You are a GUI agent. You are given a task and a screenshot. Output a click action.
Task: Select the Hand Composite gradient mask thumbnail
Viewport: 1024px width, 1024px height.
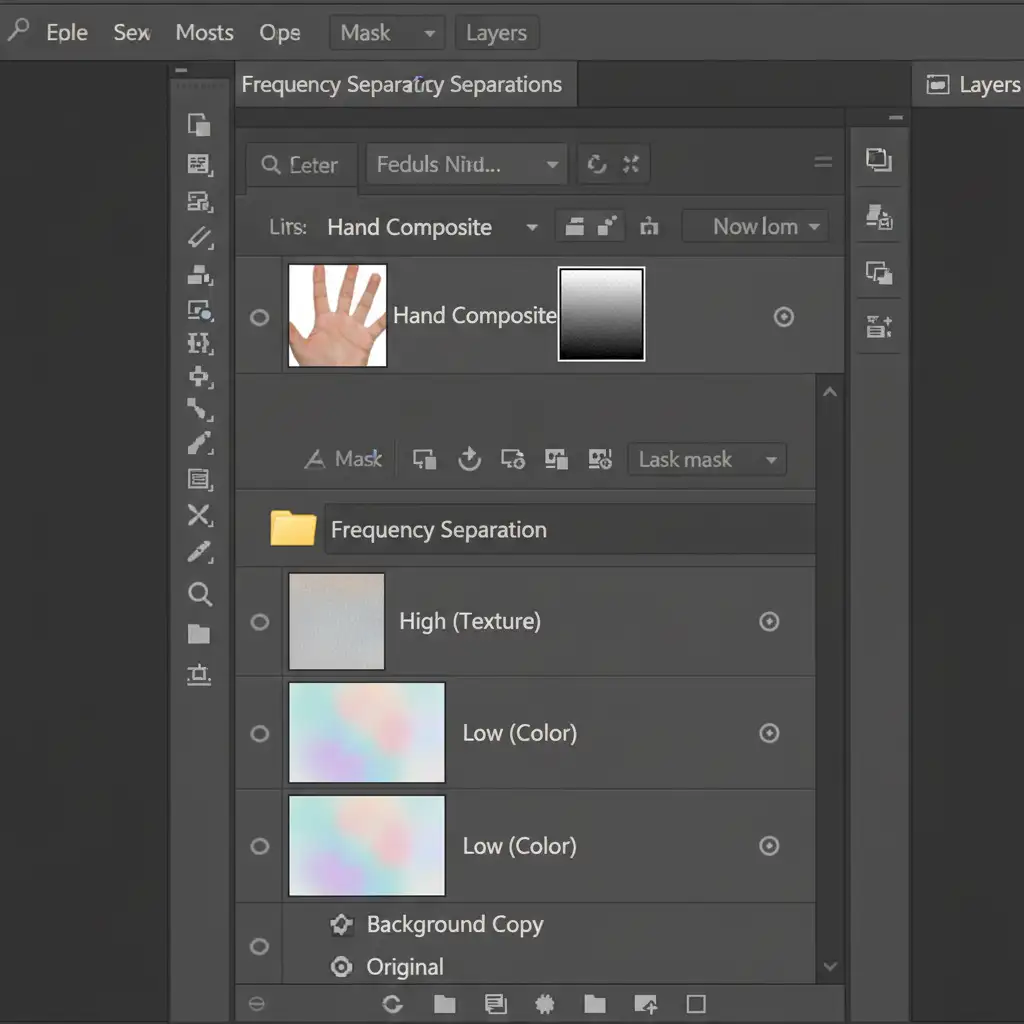tap(601, 314)
